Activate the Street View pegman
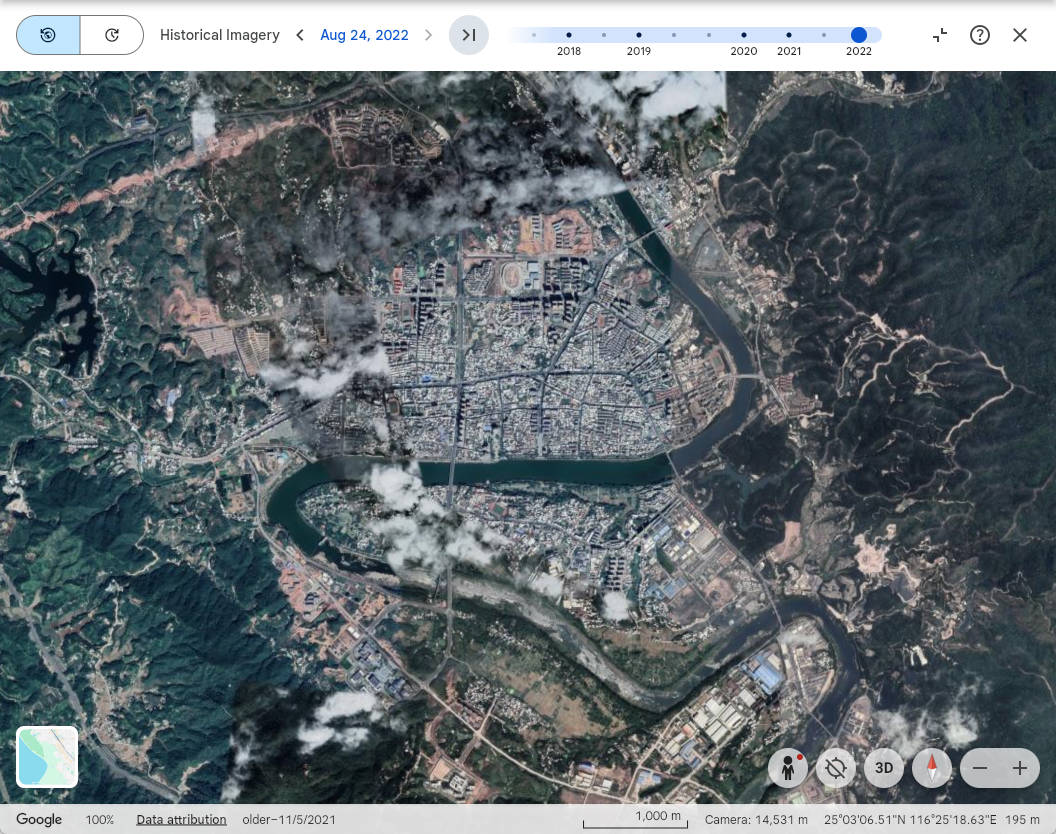 tap(788, 768)
